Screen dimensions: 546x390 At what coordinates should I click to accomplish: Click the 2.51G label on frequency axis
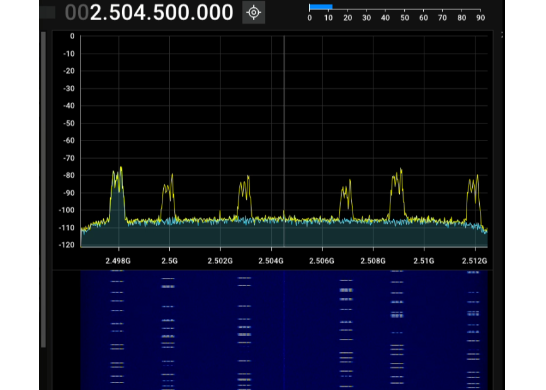point(424,261)
